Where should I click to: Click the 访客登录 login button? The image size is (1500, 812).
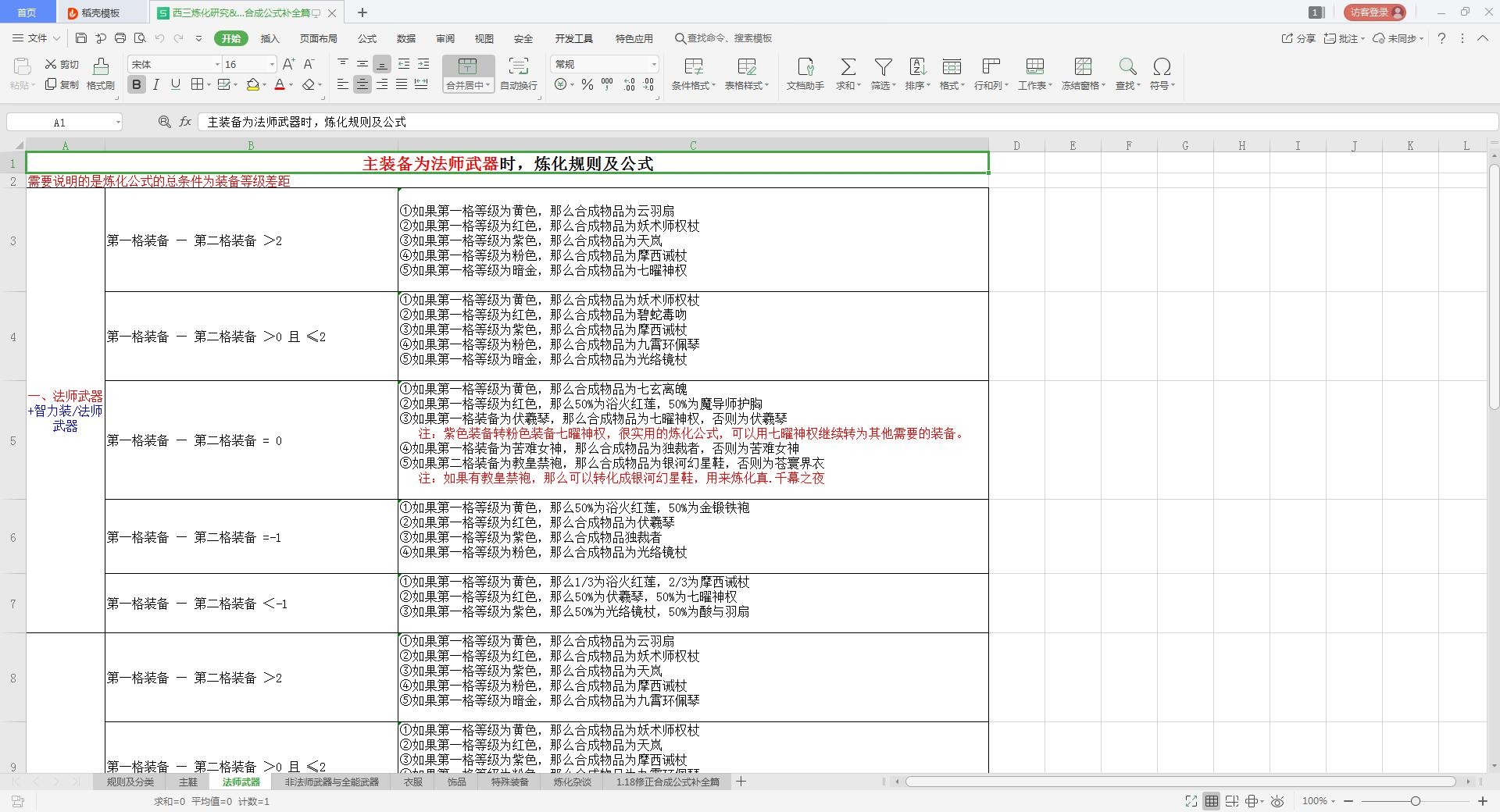tap(1375, 12)
